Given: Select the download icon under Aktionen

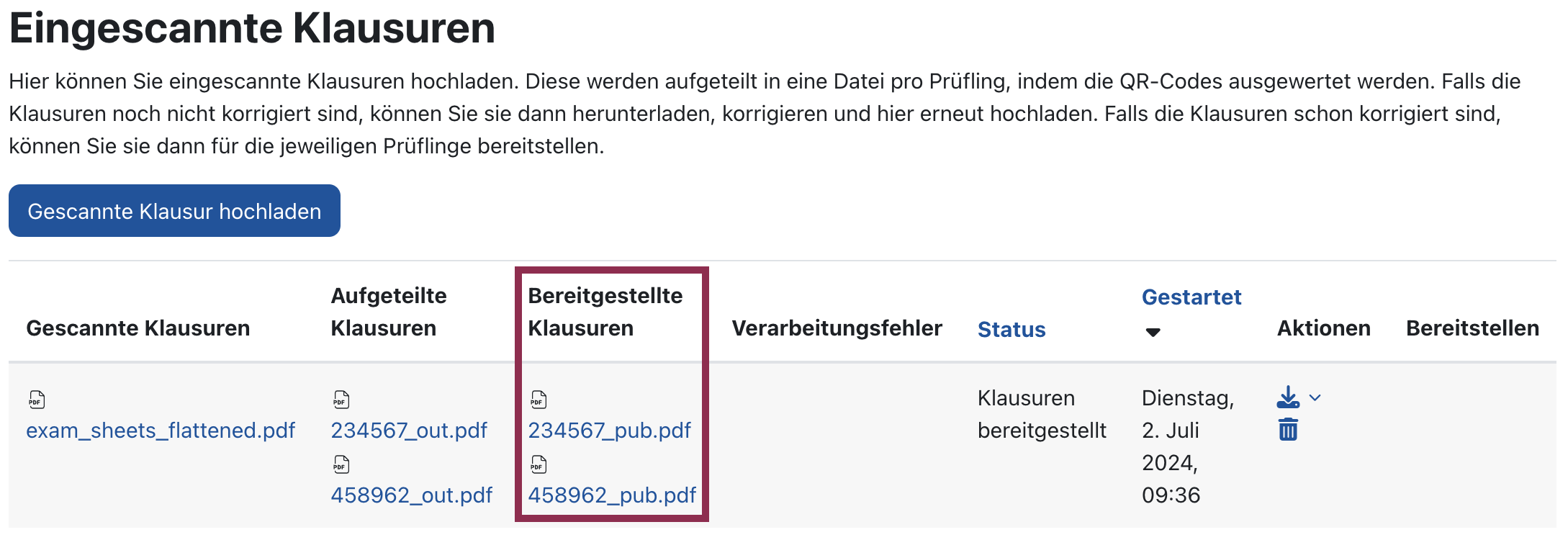Looking at the screenshot, I should click(1288, 395).
